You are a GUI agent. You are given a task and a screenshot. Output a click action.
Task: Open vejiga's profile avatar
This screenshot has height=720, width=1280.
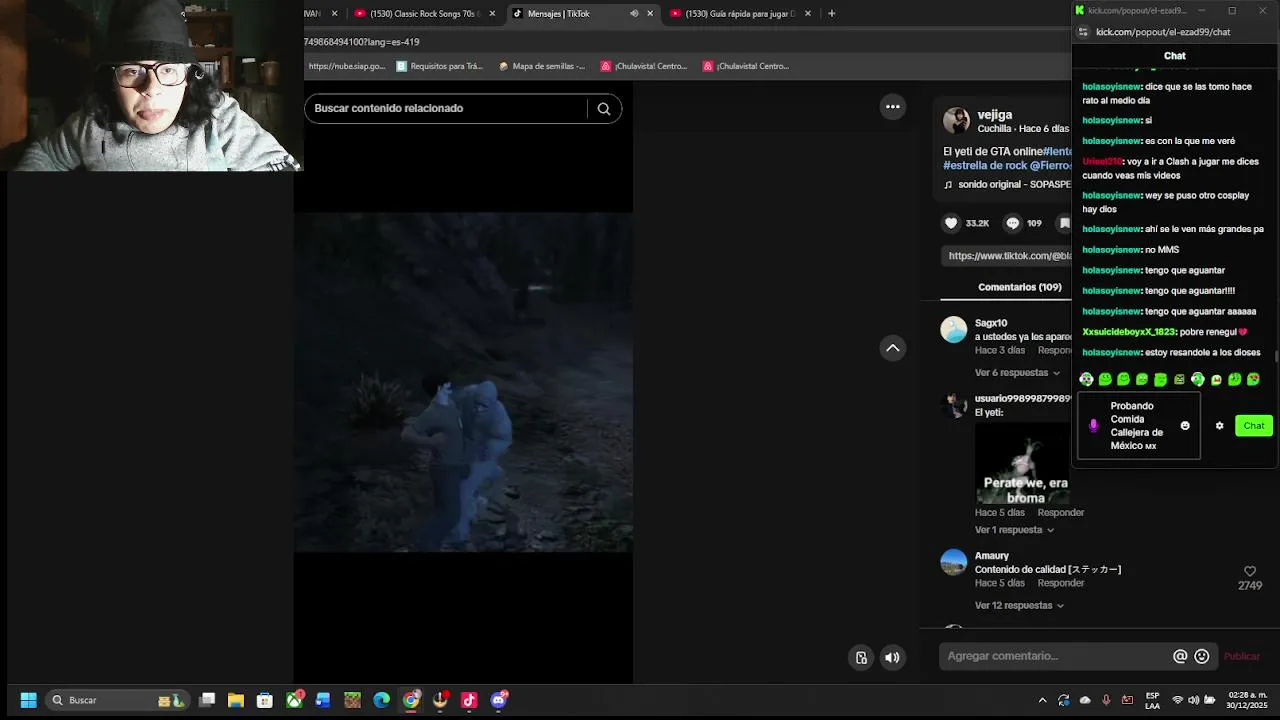pos(956,121)
